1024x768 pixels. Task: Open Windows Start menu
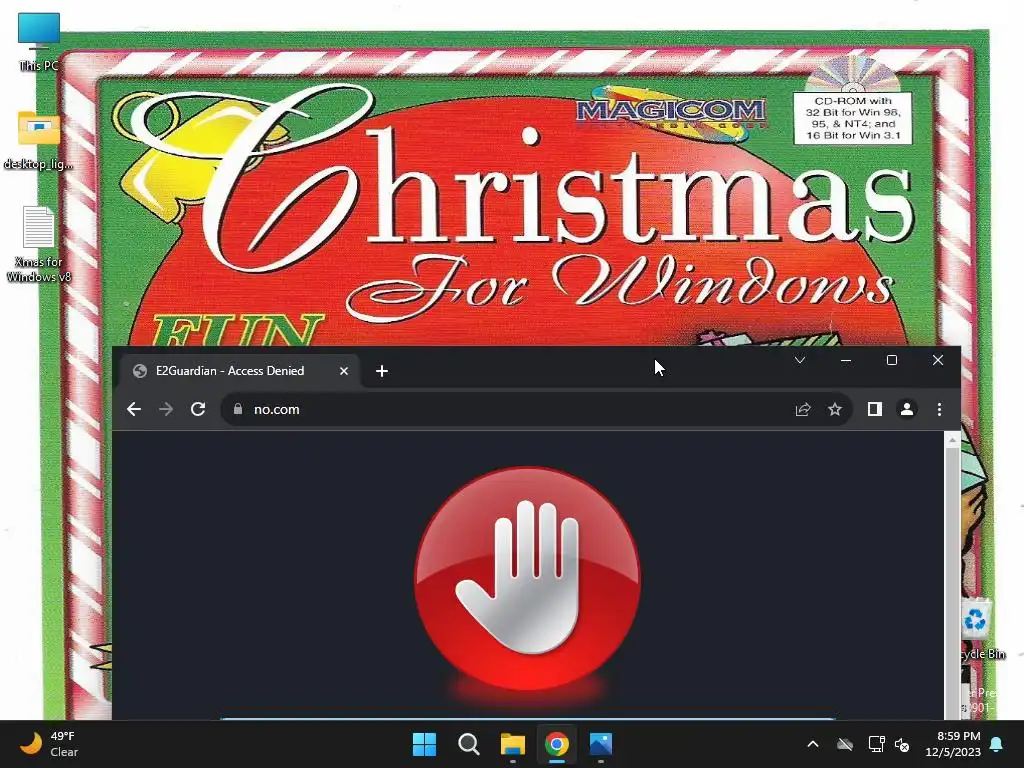(424, 744)
